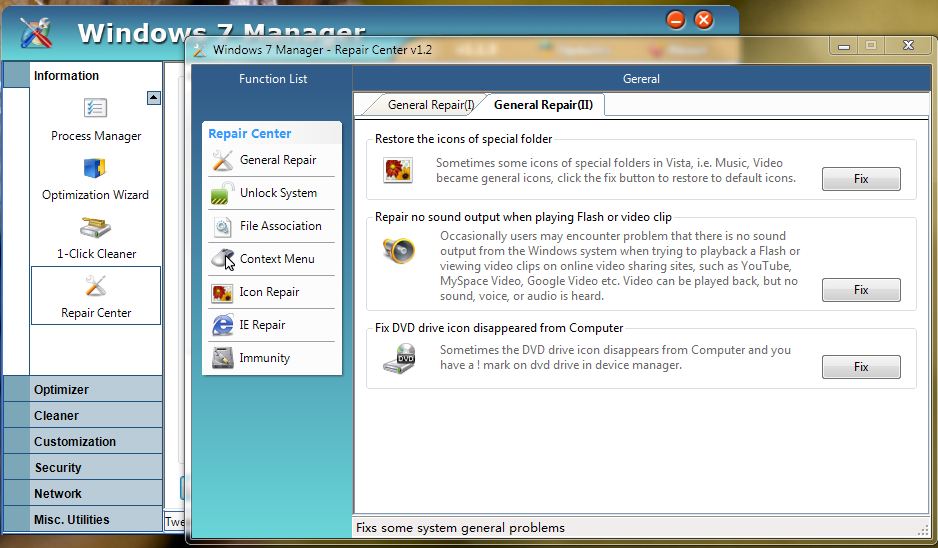The height and width of the screenshot is (548, 938).
Task: Click the DVD drive icon
Action: [x=400, y=358]
